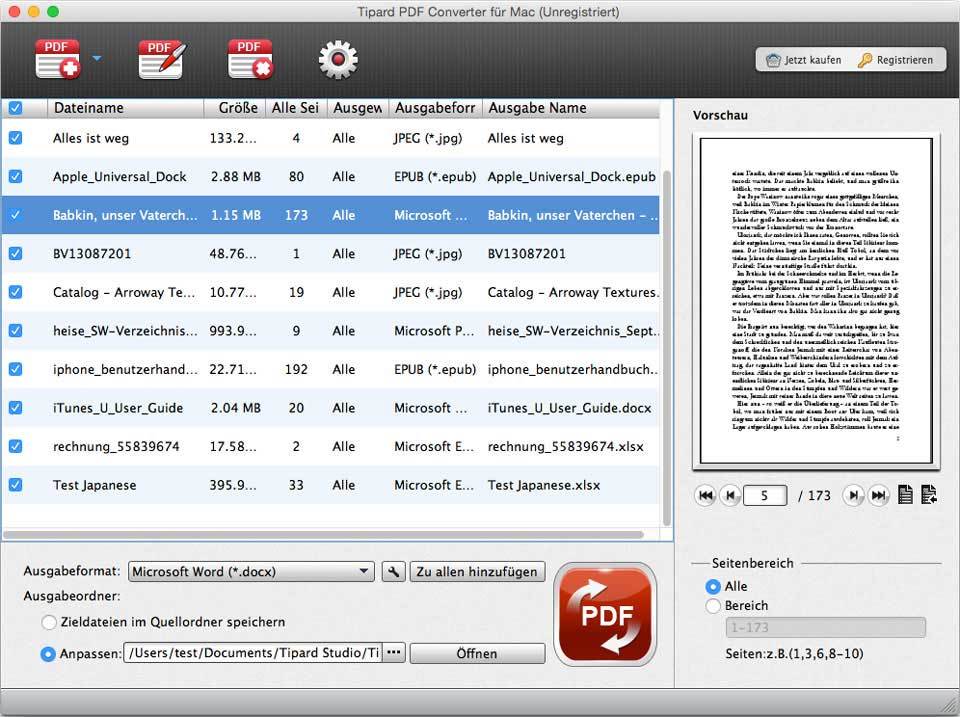Uncheck Catalog - Arroway row checkbox
This screenshot has height=717, width=960.
(x=15, y=292)
